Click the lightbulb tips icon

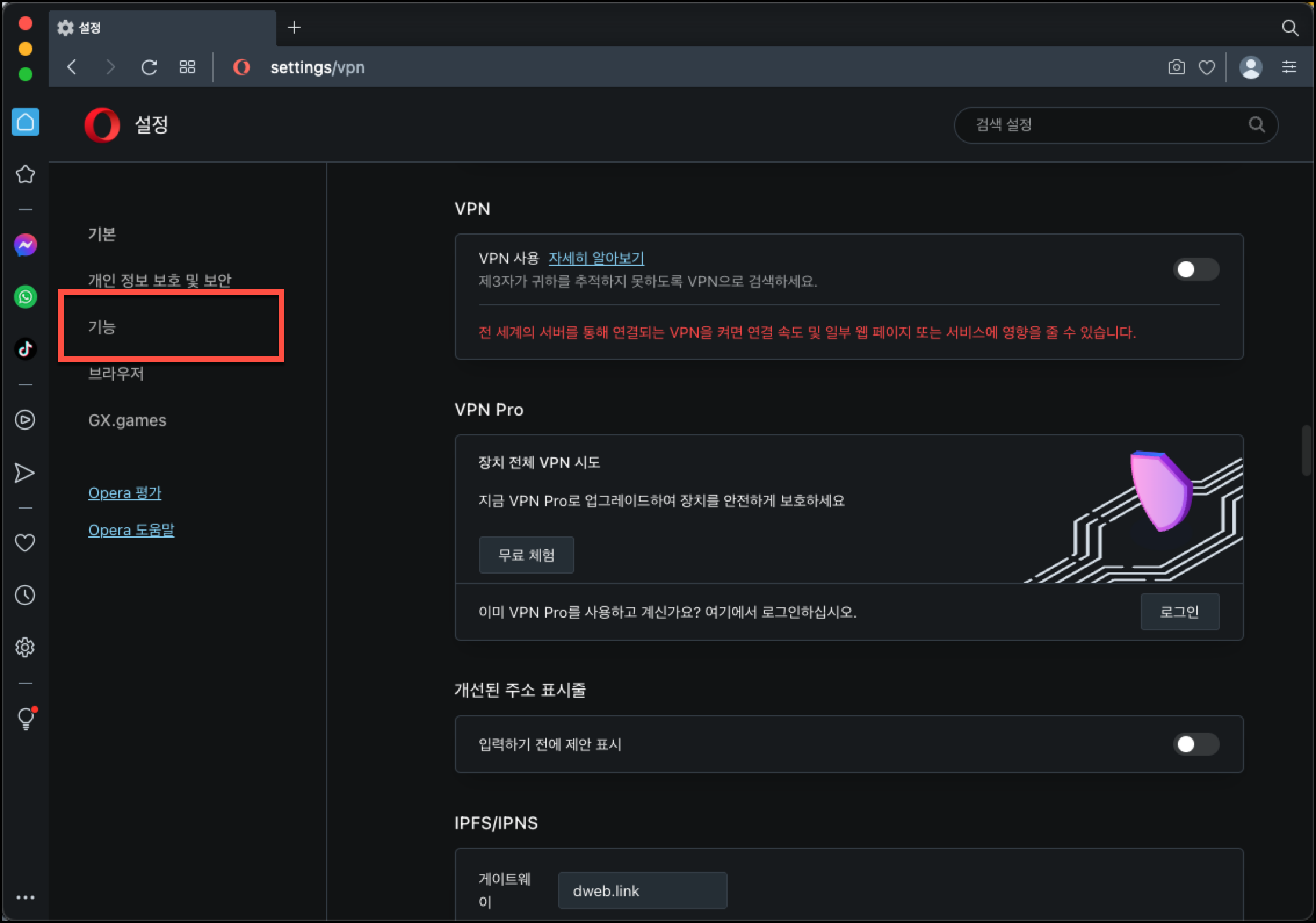tap(26, 719)
